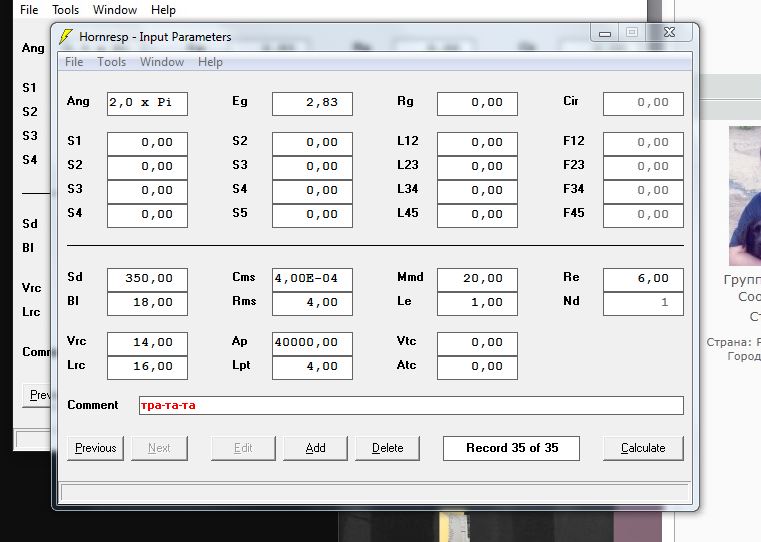
Task: Open Help menu of the background window
Action: point(163,10)
